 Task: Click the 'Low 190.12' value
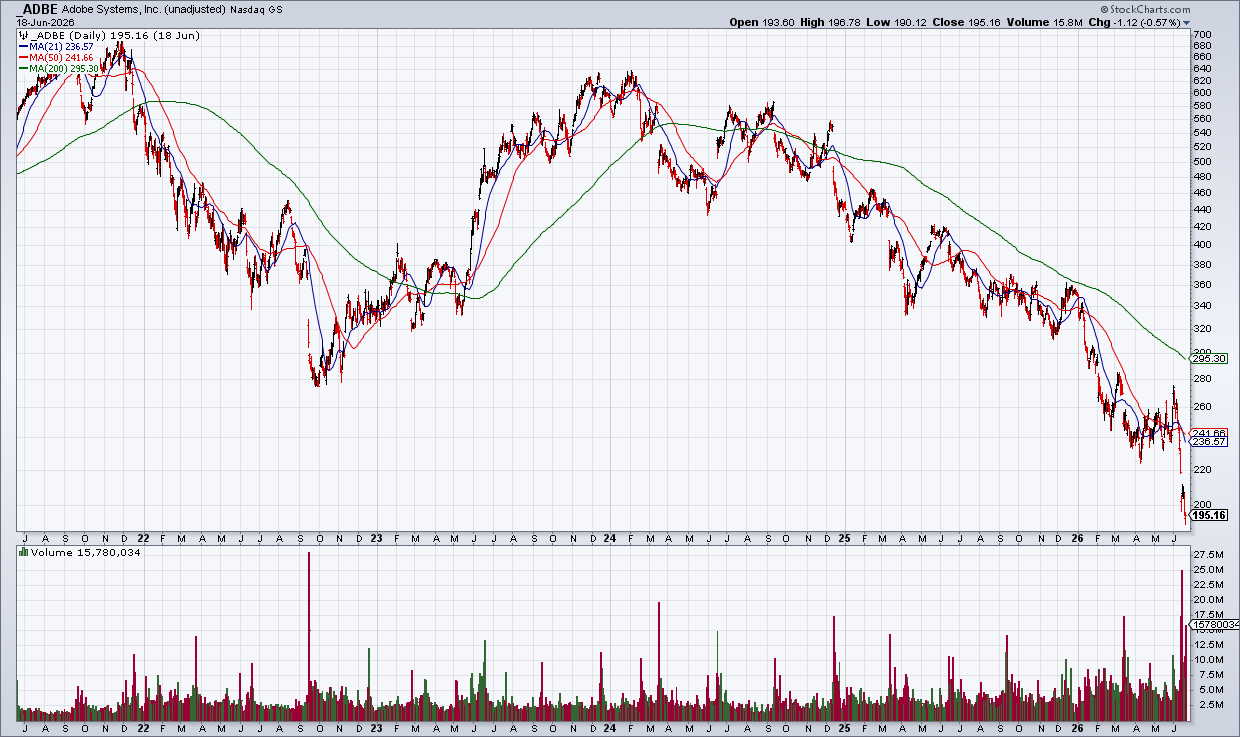pyautogui.click(x=897, y=22)
